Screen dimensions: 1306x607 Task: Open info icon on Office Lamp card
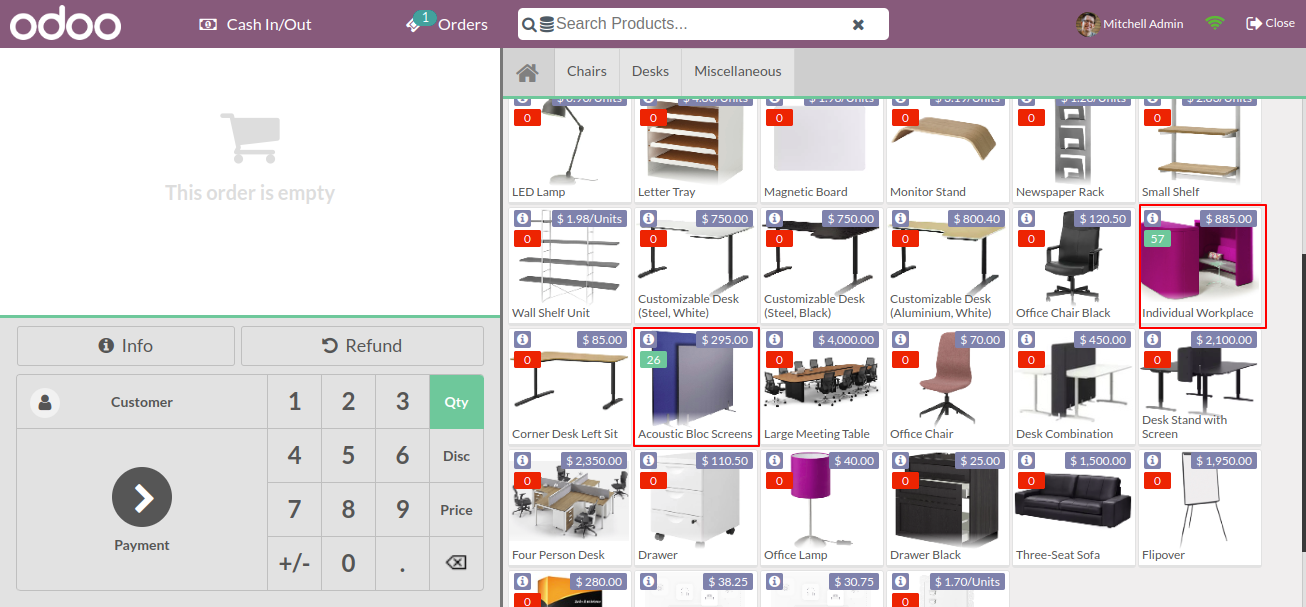[x=774, y=460]
